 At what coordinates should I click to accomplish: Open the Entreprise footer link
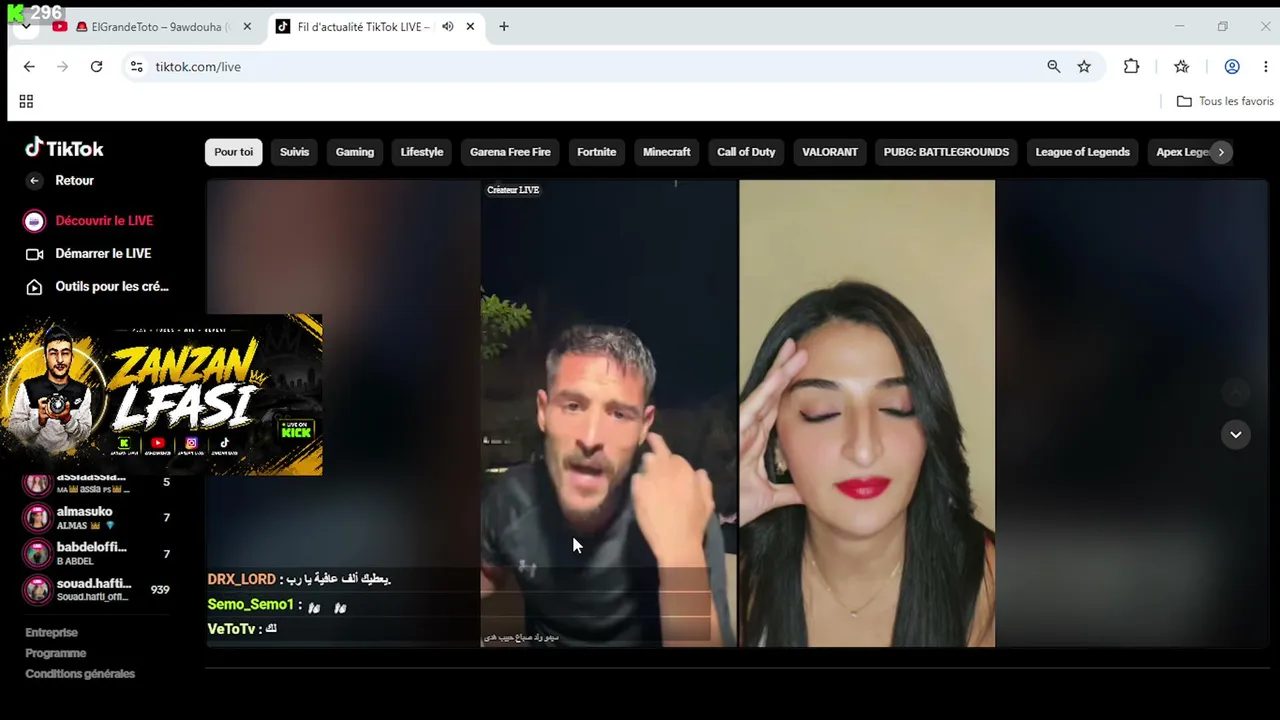tap(51, 632)
